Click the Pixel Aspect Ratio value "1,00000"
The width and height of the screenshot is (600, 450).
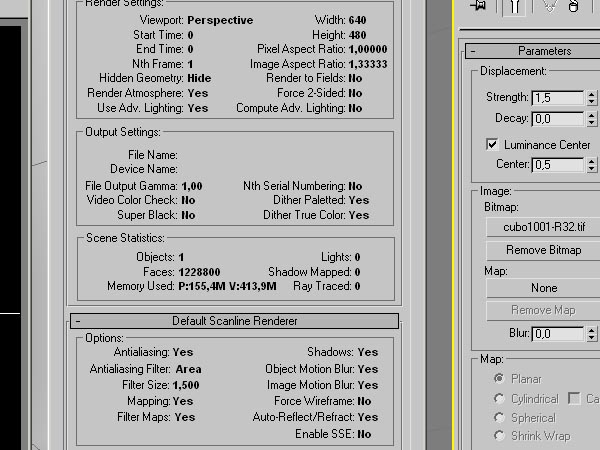368,49
